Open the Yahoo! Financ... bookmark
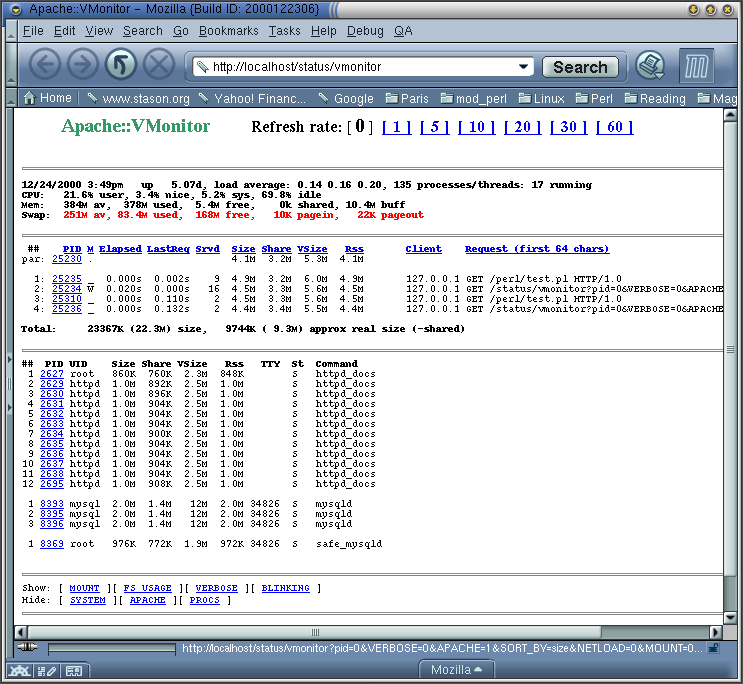Viewport: 743px width, 684px height. point(252,99)
